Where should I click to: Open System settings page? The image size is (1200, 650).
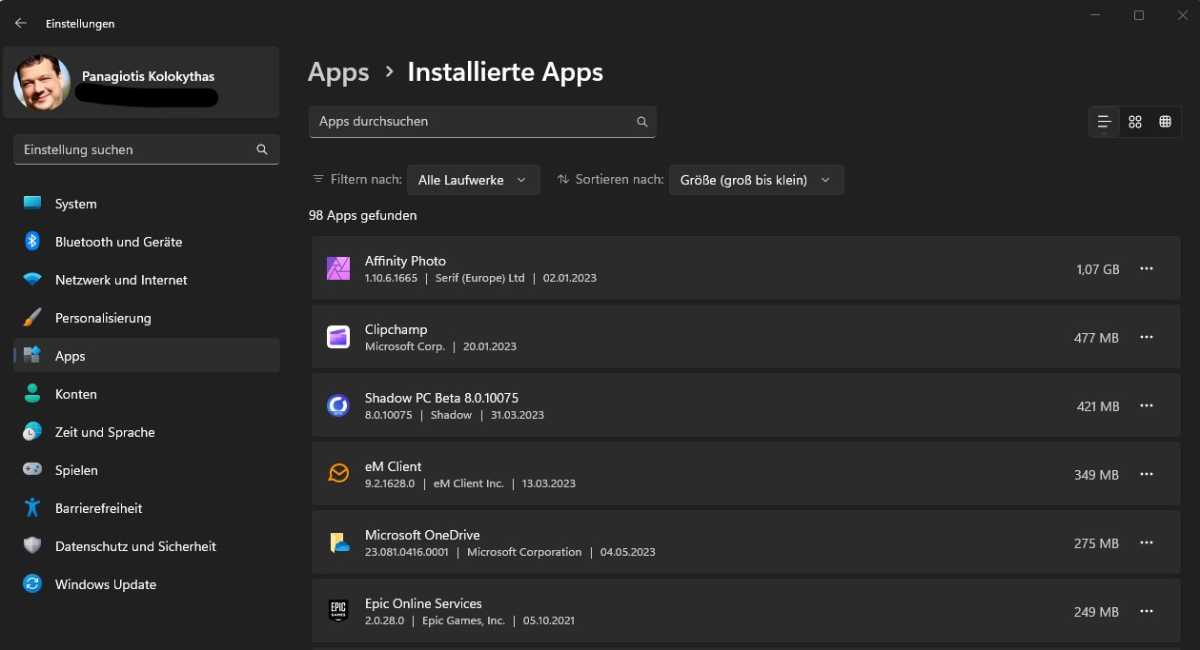pos(146,203)
